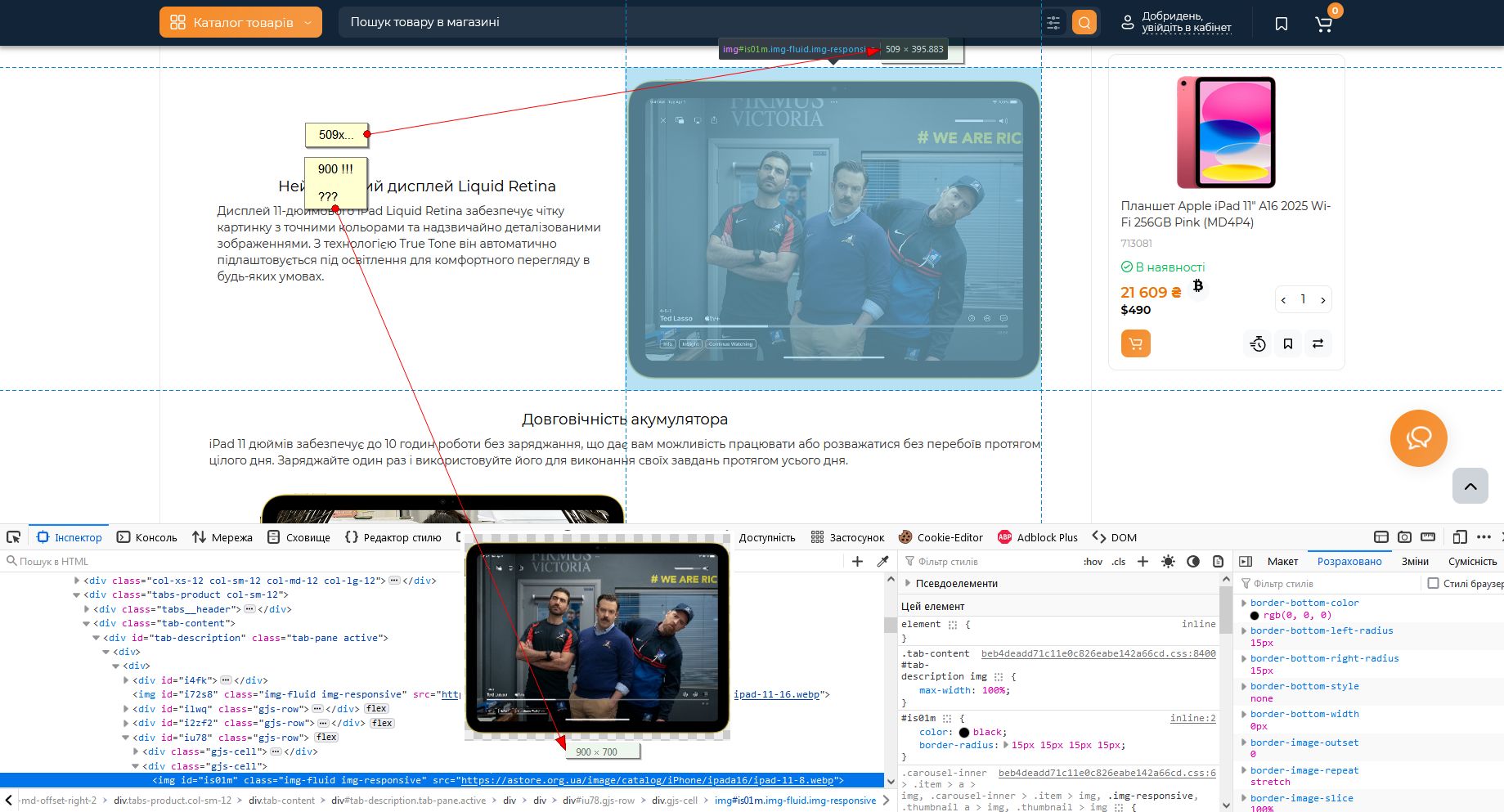Add a new CSS rule with plus icon
Screen dimensions: 1504x812
click(1143, 561)
